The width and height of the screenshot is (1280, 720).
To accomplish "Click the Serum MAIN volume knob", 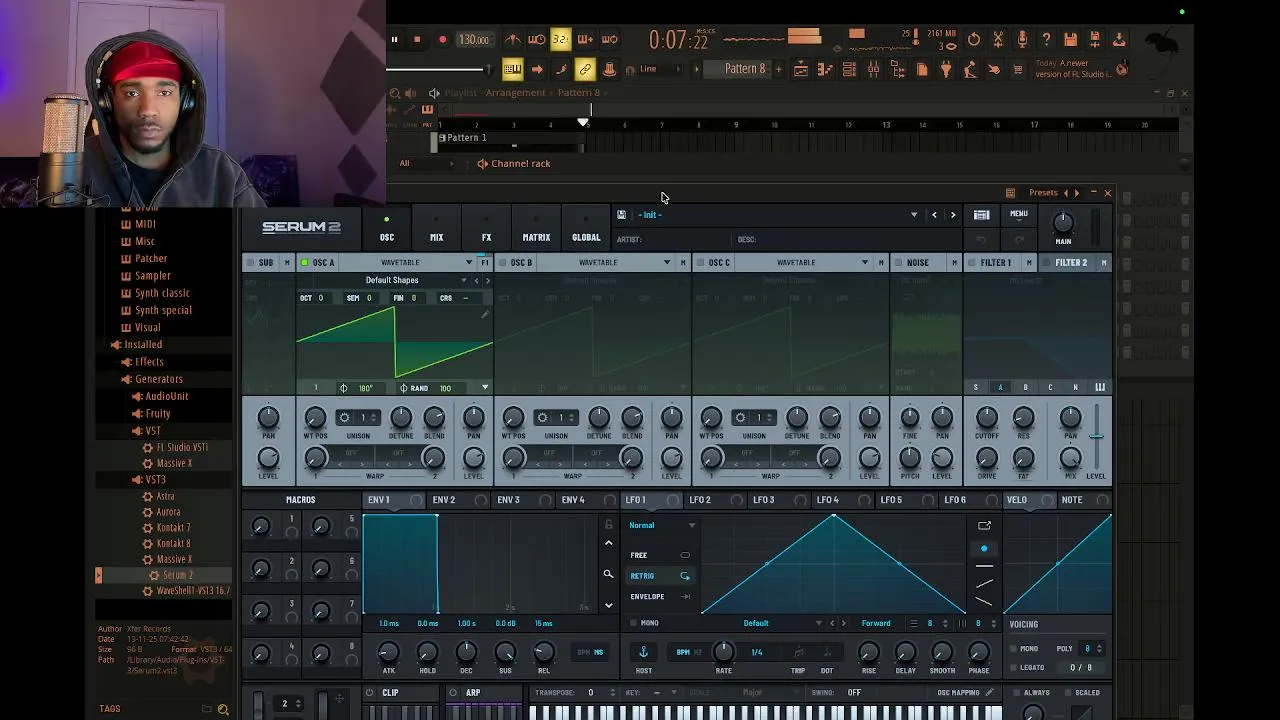I will tap(1063, 222).
